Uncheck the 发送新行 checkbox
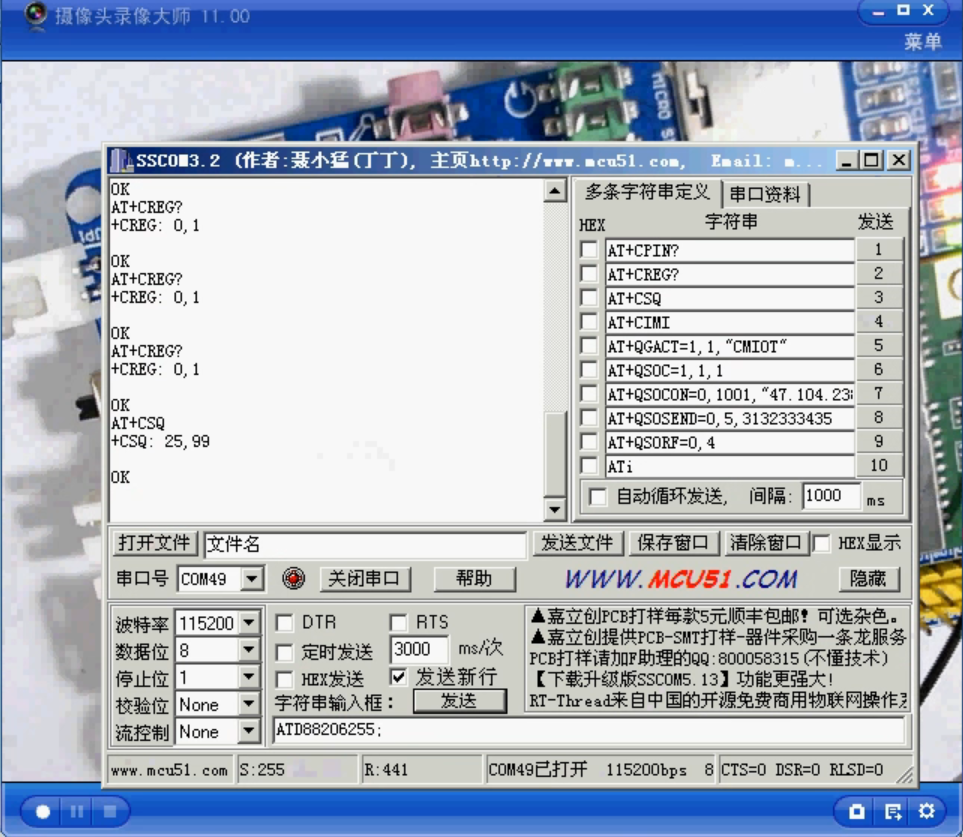This screenshot has width=963, height=837. click(x=398, y=677)
